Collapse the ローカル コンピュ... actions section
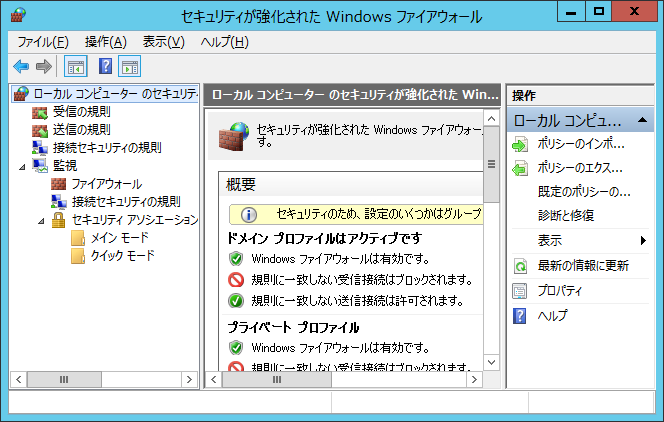Viewport: 664px width, 422px height. 642,120
